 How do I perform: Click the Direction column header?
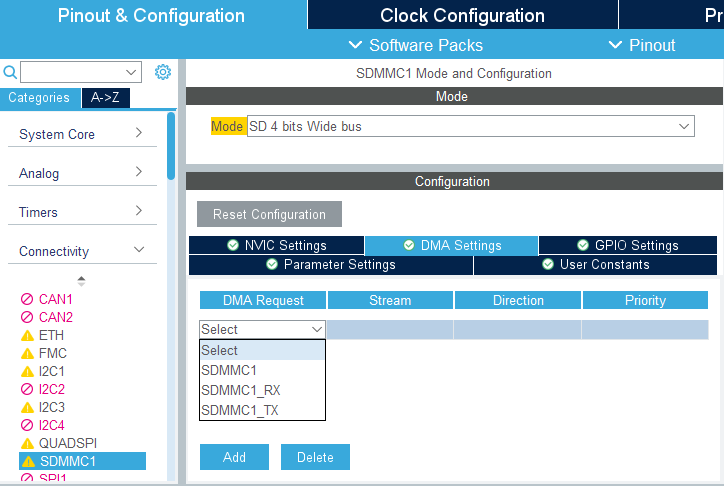point(518,300)
